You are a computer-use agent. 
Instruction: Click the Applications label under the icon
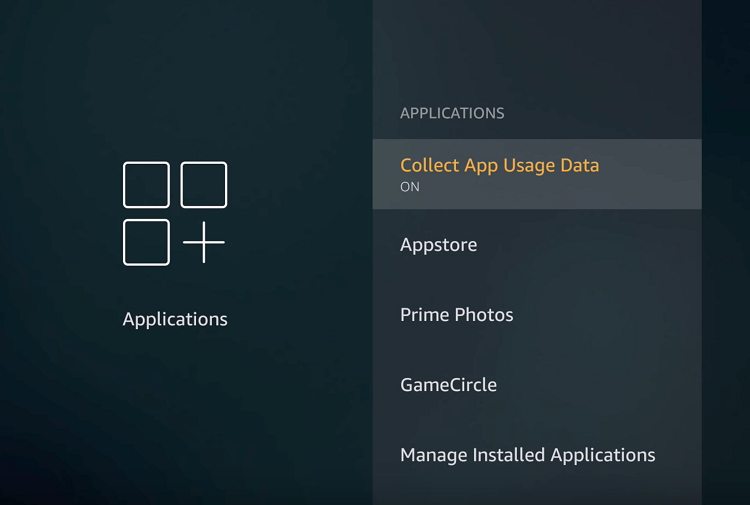click(175, 319)
